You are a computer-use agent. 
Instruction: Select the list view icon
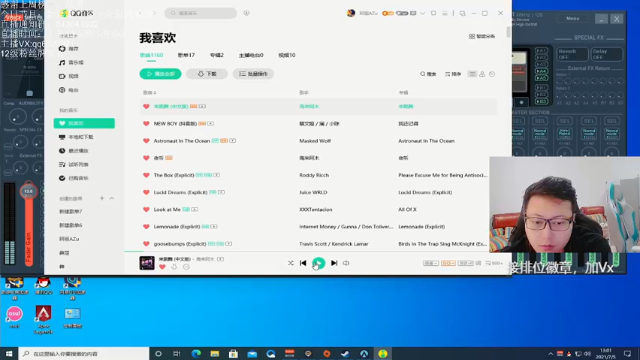coord(472,74)
